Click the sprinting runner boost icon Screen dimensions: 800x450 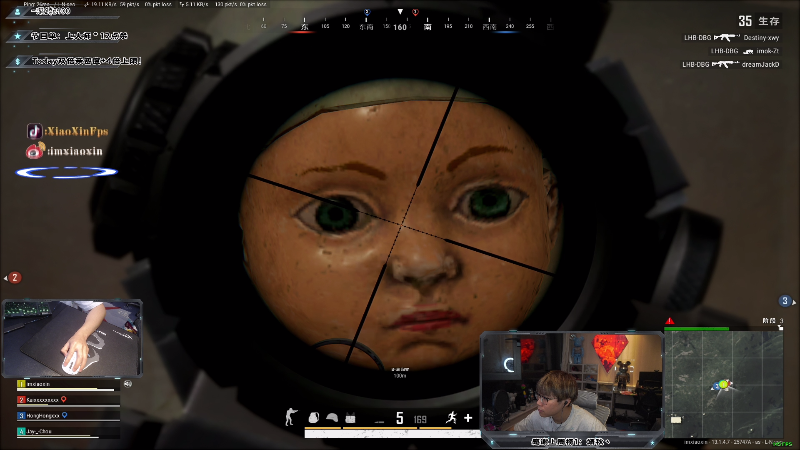451,418
